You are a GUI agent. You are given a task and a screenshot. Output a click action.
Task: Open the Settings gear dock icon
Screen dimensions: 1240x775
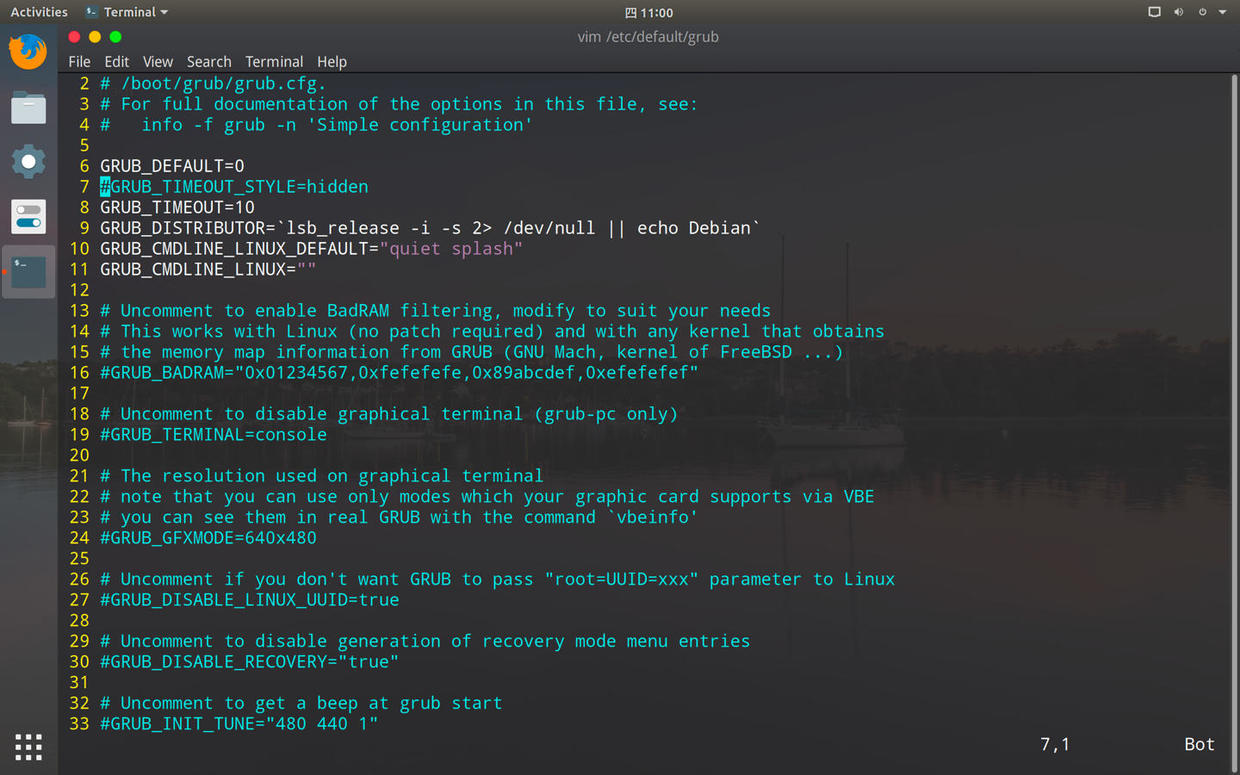pyautogui.click(x=28, y=161)
